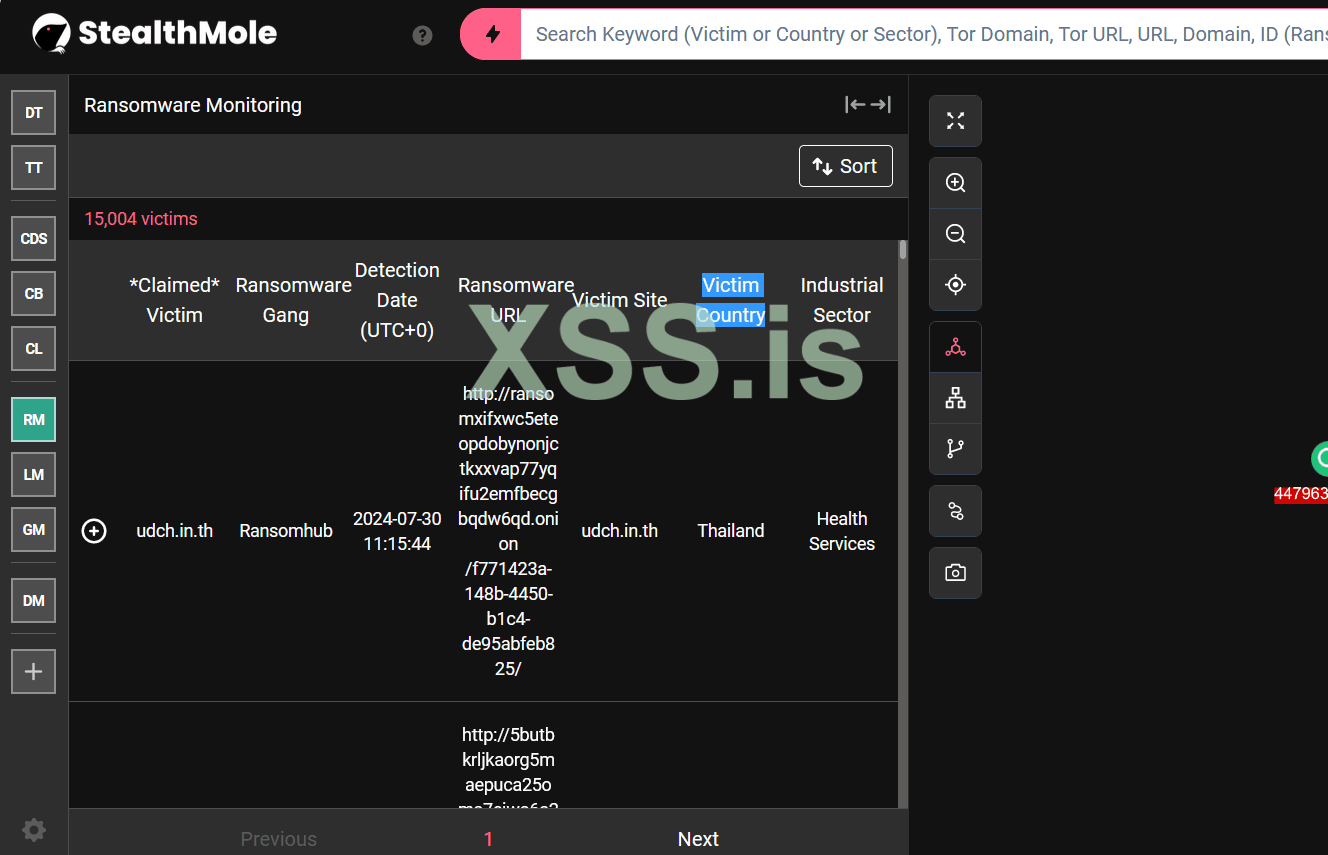The height and width of the screenshot is (855, 1328).
Task: Go to the Next page
Action: pyautogui.click(x=698, y=839)
